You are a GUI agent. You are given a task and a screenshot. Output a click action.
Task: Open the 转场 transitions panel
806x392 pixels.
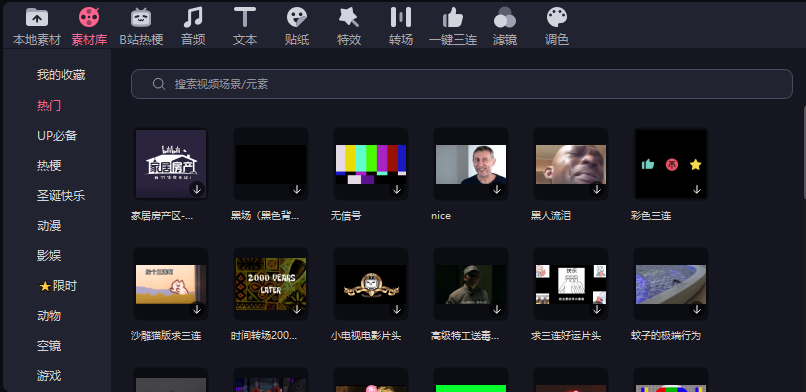[401, 27]
